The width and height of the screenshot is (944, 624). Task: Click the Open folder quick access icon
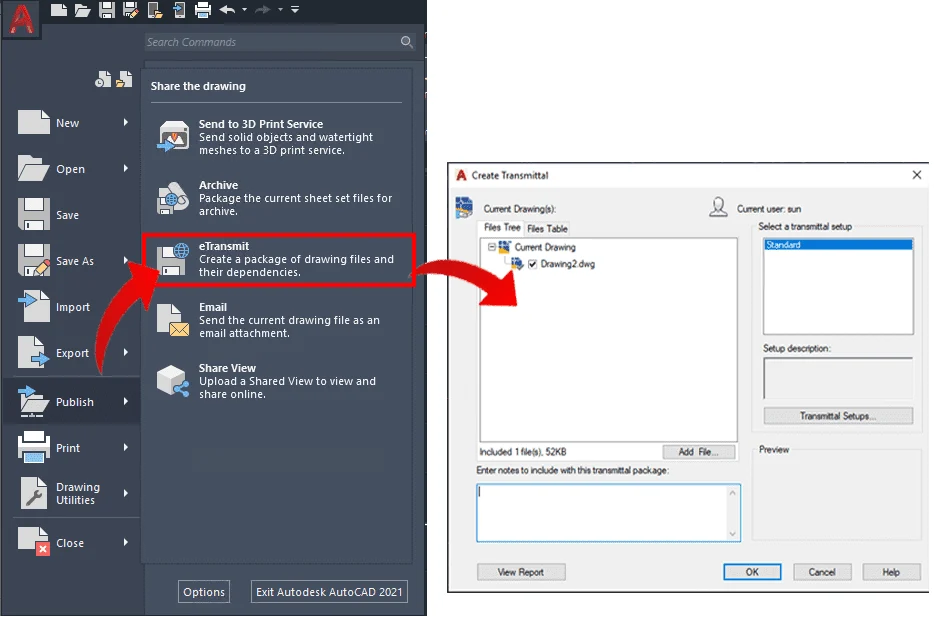tap(82, 10)
